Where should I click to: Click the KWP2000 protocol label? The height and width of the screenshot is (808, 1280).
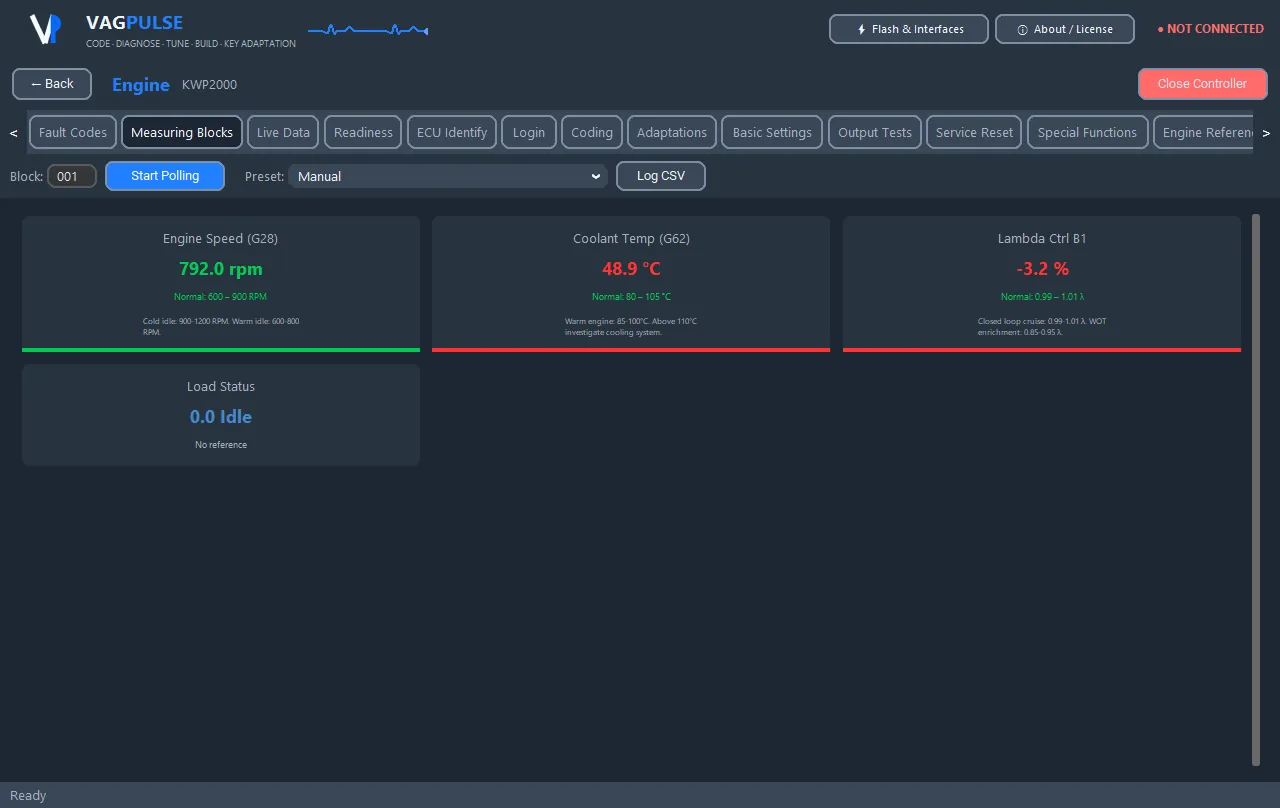(x=210, y=85)
